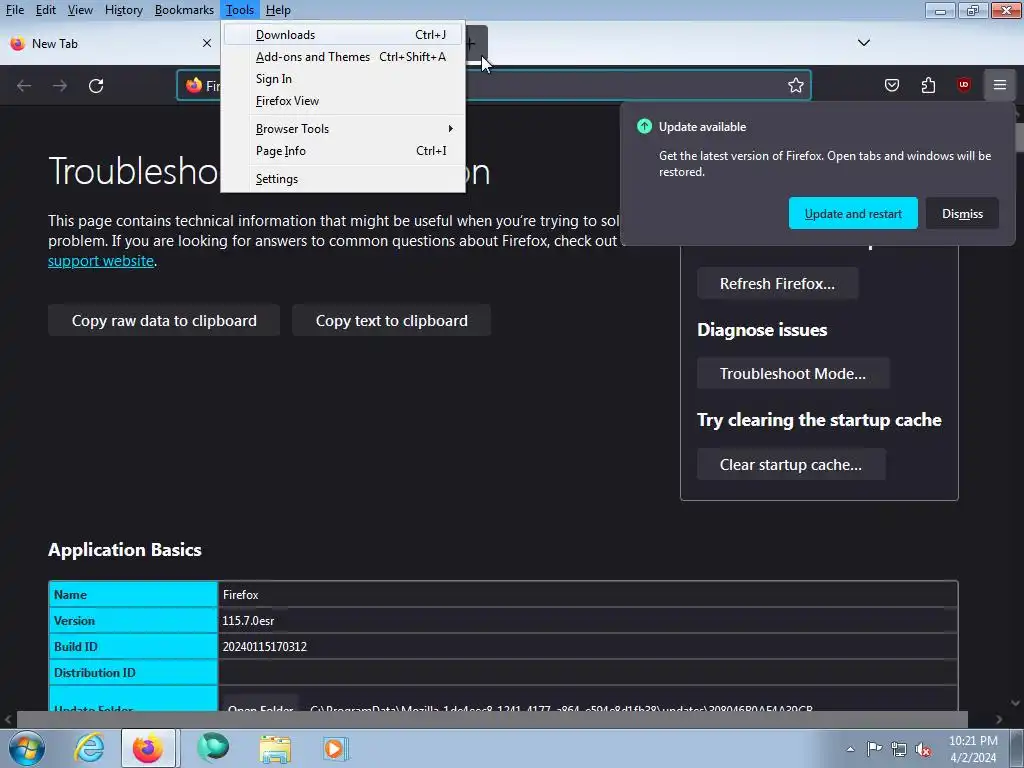Image resolution: width=1024 pixels, height=768 pixels.
Task: Click the Firefox icon in the address bar
Action: [x=194, y=86]
